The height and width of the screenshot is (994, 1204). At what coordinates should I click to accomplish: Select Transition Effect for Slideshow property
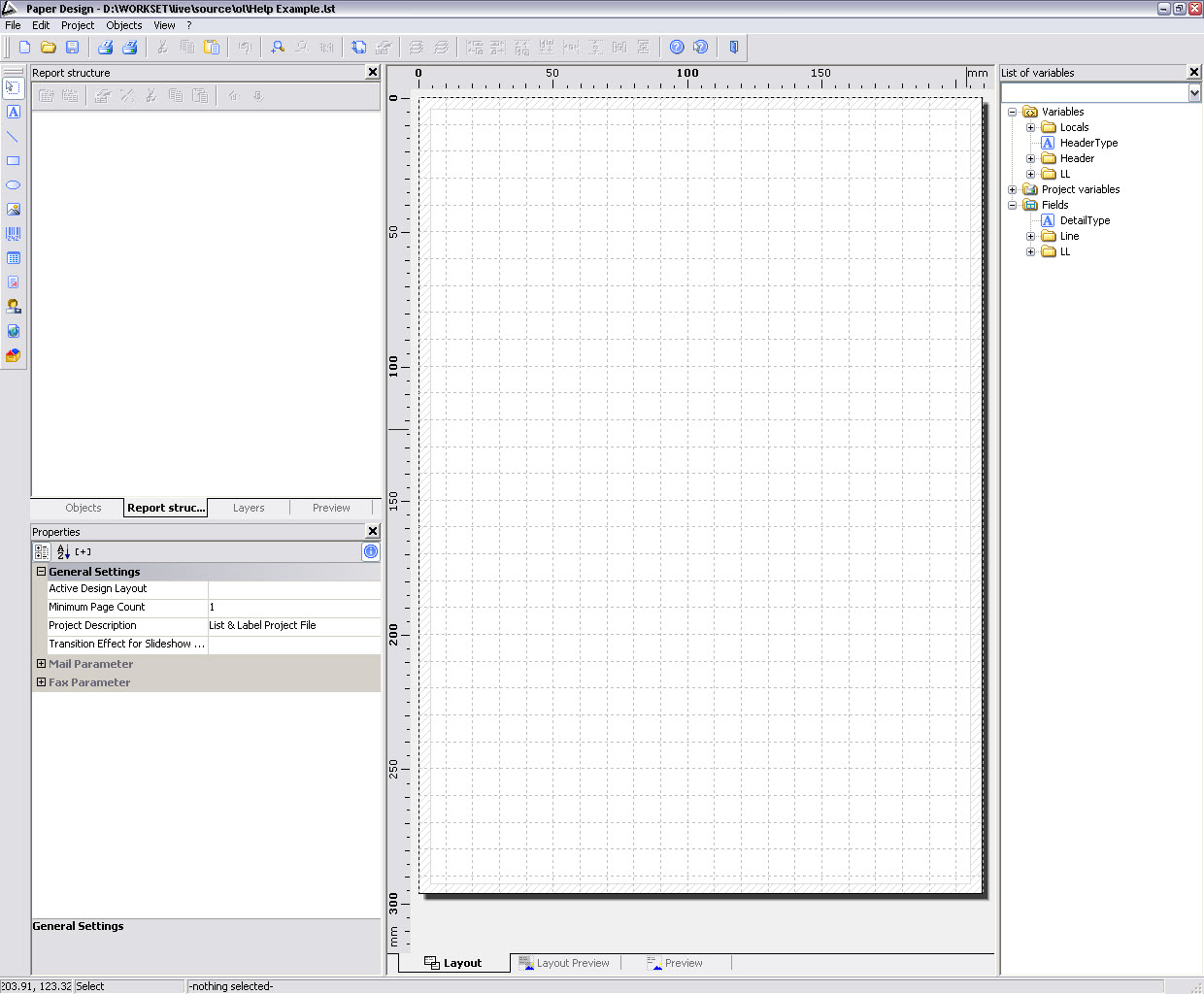click(x=126, y=644)
